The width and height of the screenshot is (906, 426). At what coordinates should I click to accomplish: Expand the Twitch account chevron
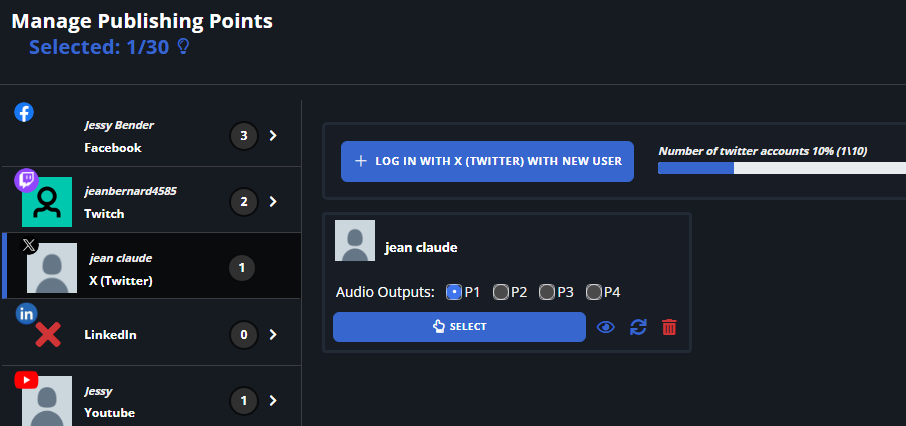click(272, 201)
